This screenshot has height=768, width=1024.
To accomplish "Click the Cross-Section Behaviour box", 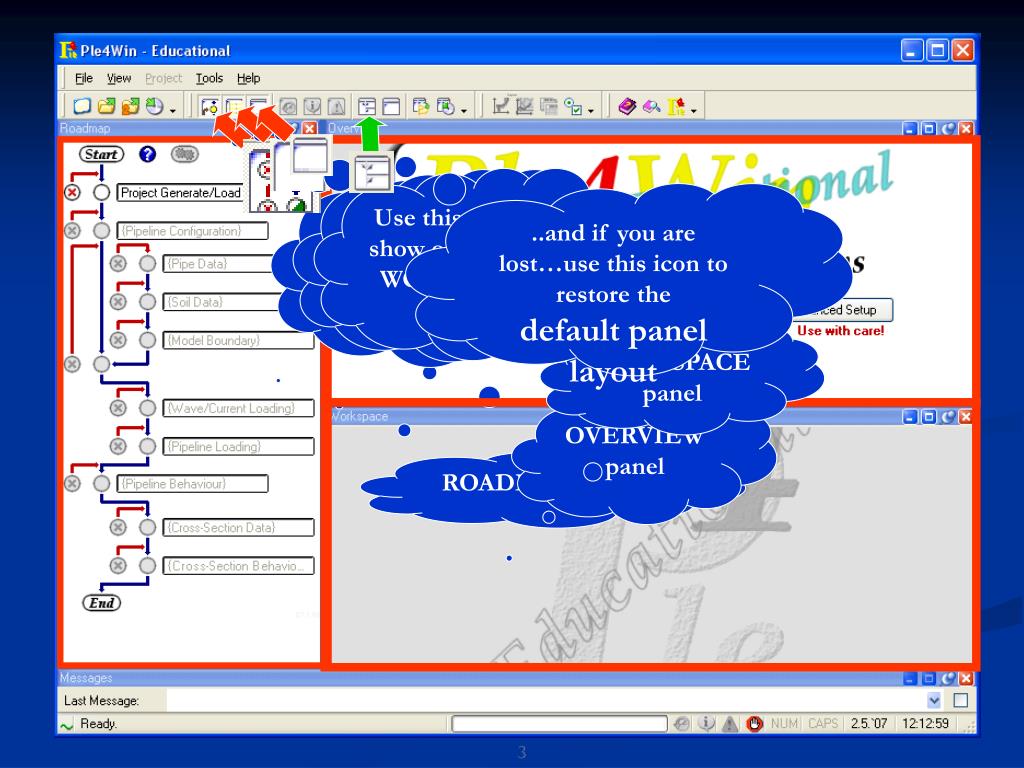I will coord(238,566).
